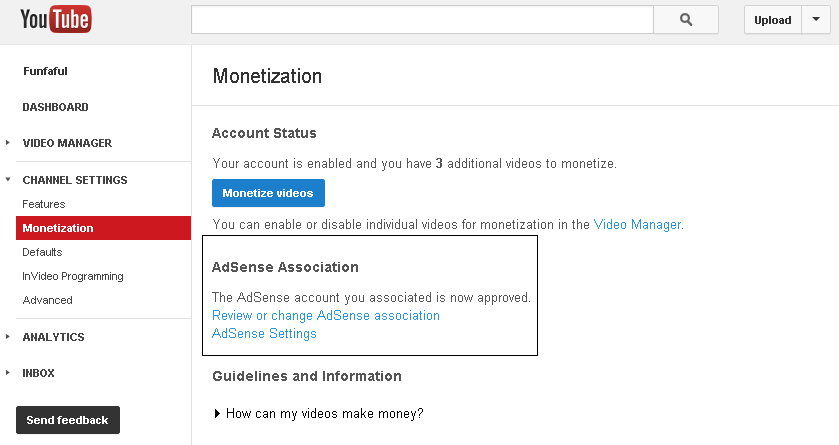Open the Dashboard menu item
Screen dimensions: 839x445
55,107
